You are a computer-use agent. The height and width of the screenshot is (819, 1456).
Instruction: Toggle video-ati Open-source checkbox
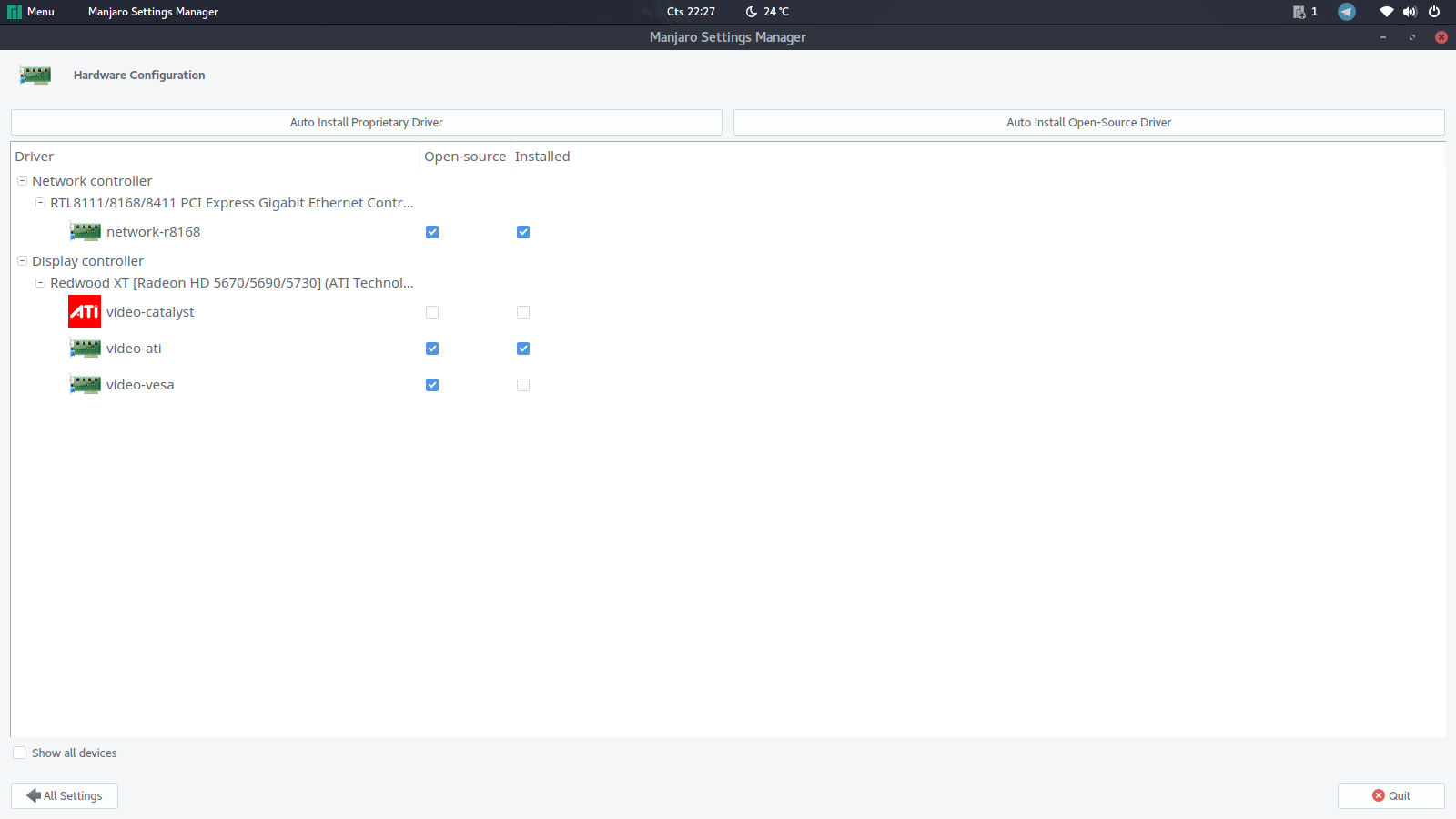click(432, 349)
